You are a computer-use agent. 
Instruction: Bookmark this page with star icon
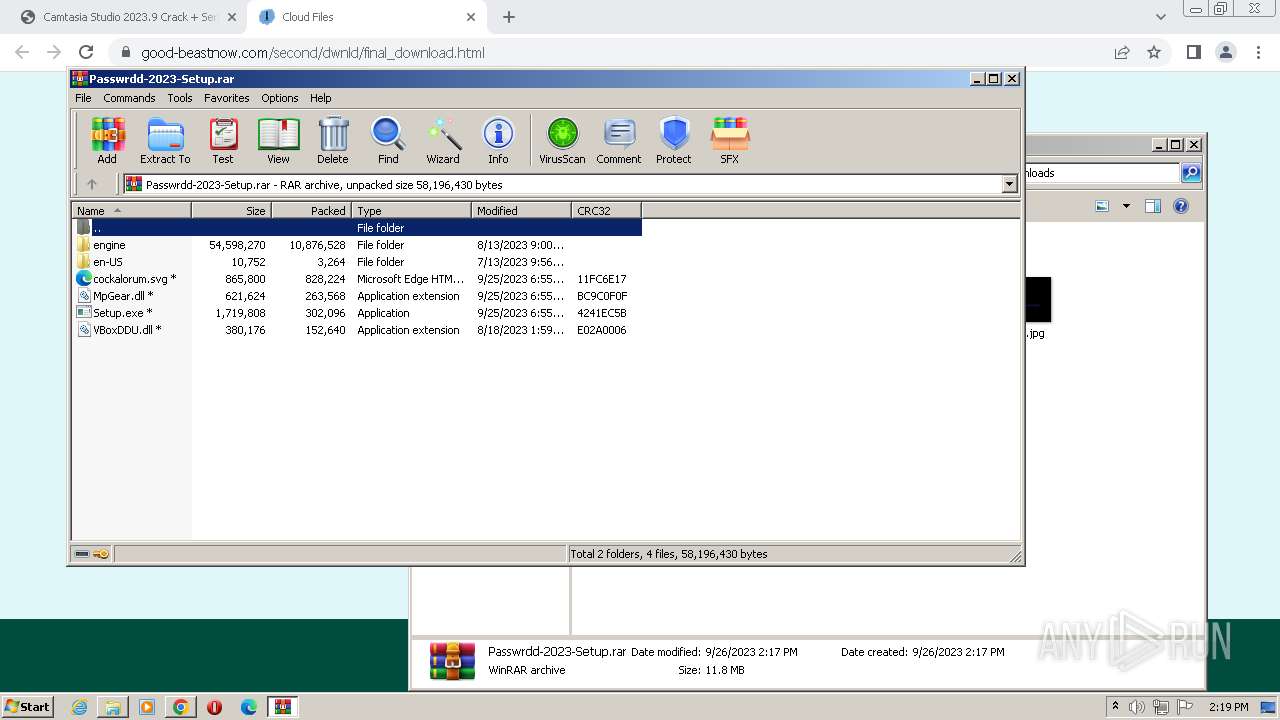(x=1154, y=53)
